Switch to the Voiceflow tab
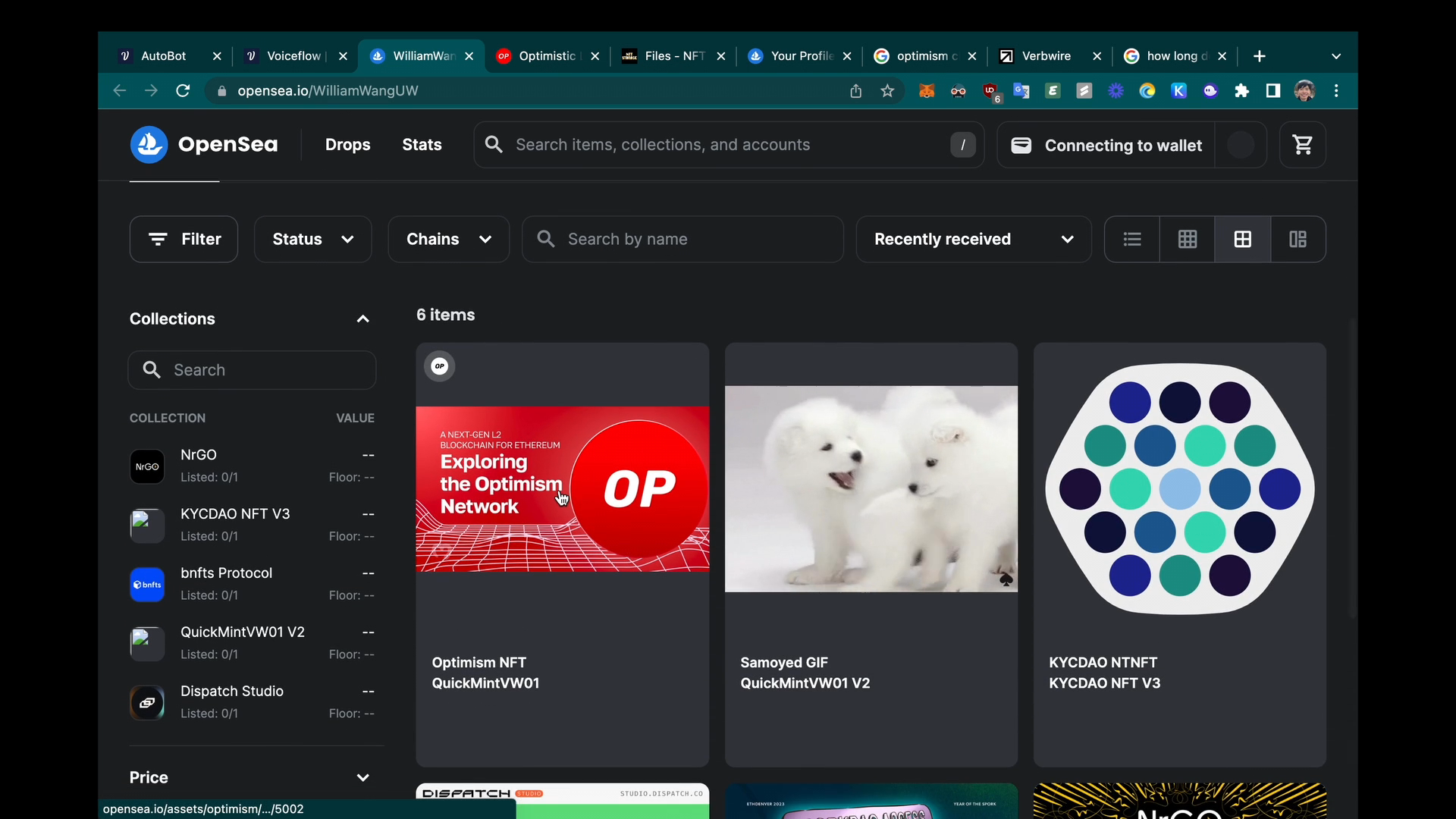Image resolution: width=1456 pixels, height=819 pixels. click(294, 56)
